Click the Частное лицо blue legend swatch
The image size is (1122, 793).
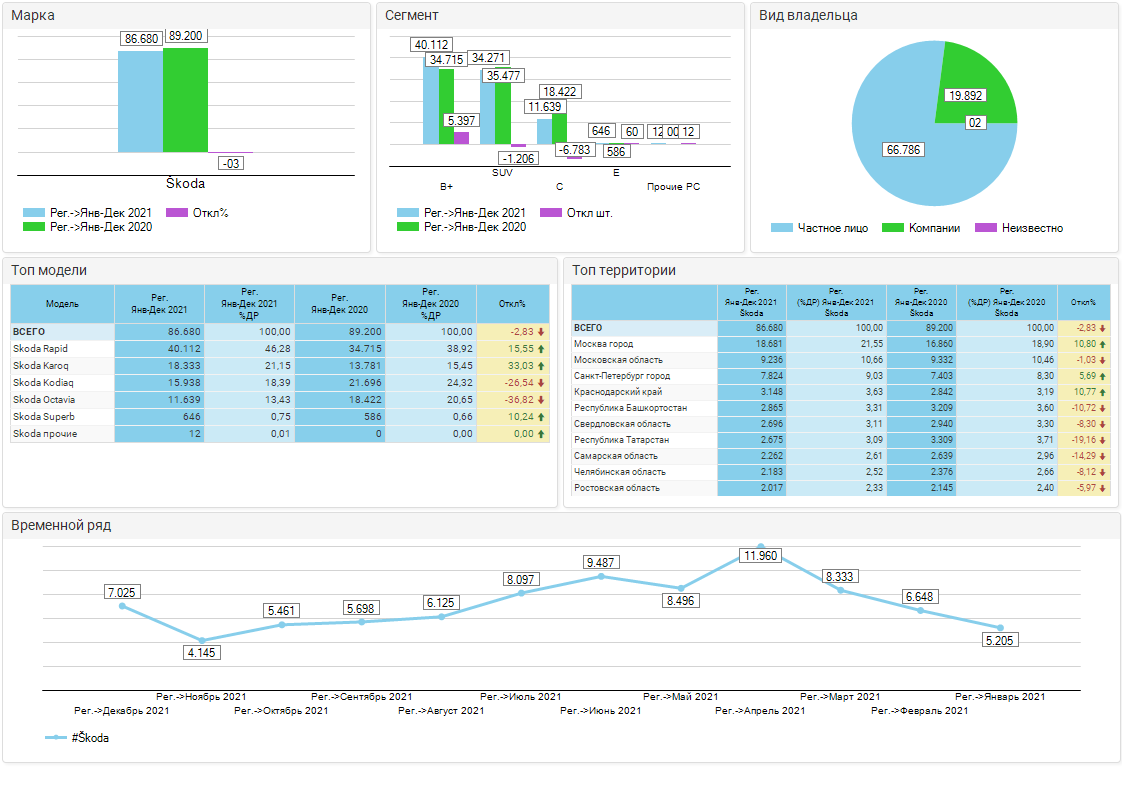tap(782, 228)
